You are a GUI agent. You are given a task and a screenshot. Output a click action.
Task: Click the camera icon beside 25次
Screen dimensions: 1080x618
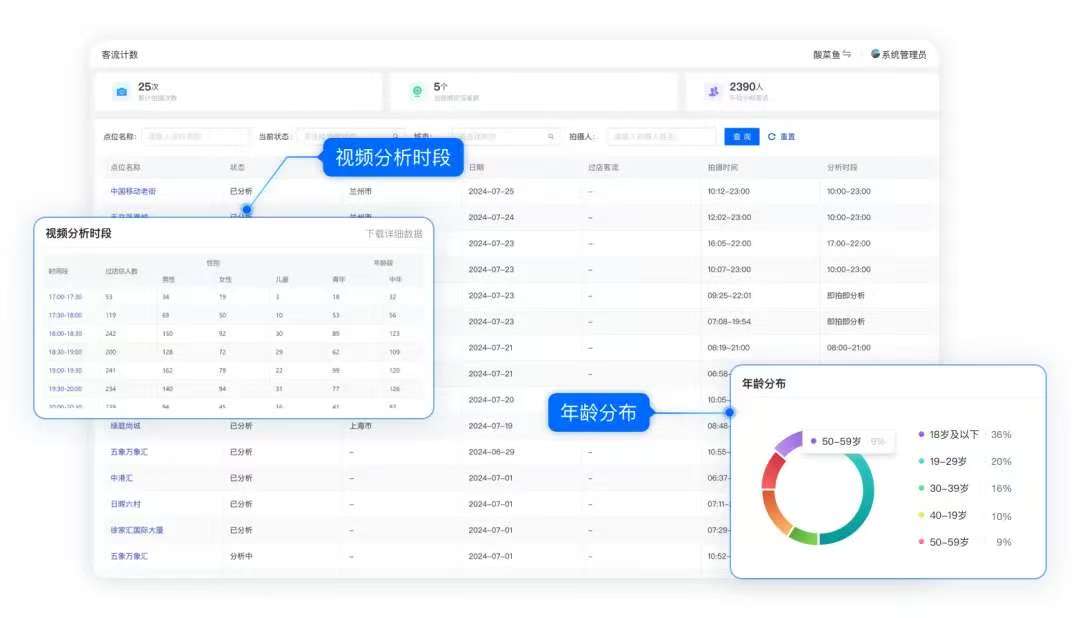(121, 92)
